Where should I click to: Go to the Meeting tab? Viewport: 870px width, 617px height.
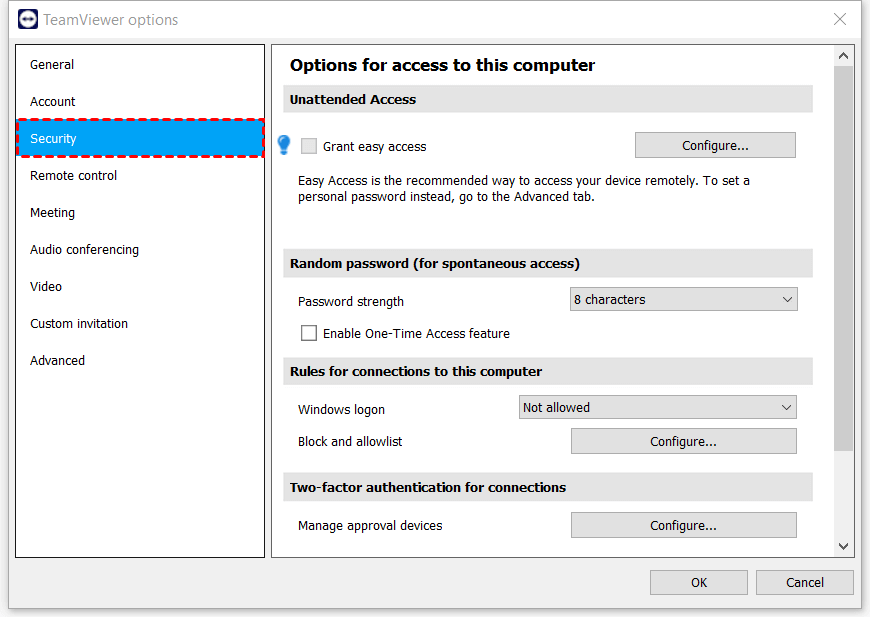pyautogui.click(x=53, y=213)
